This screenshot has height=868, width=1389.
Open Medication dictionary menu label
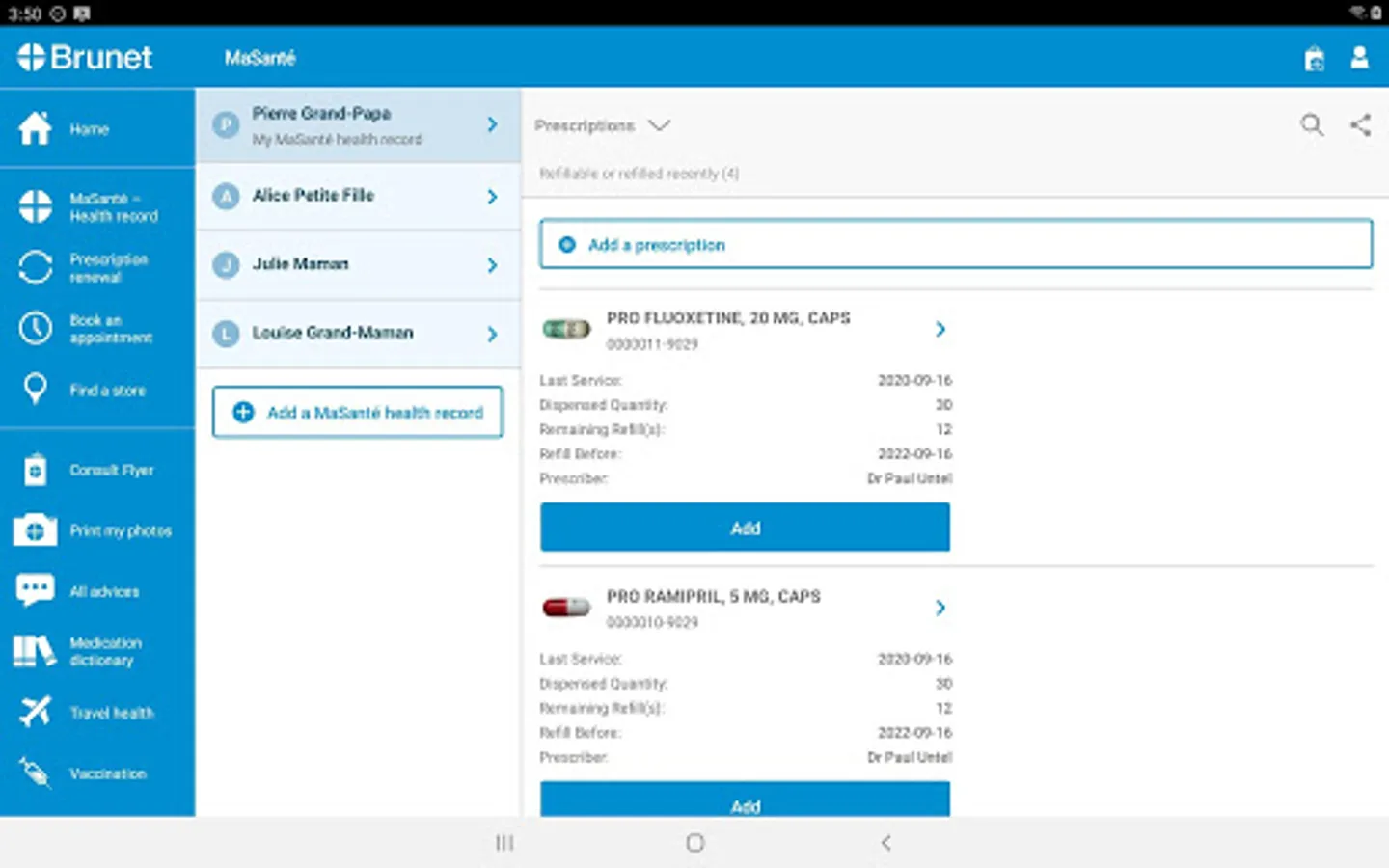[x=106, y=652]
